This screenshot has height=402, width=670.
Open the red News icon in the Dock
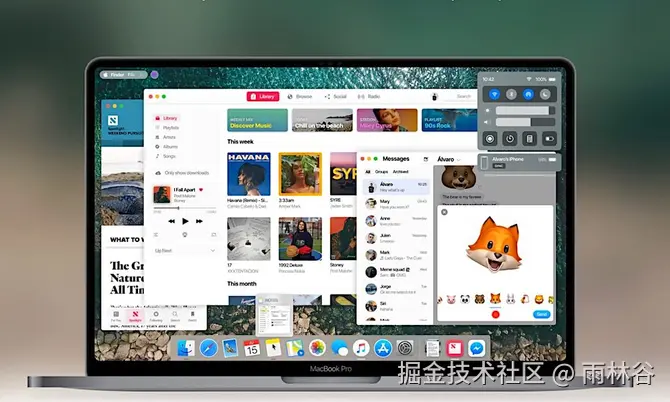pyautogui.click(x=454, y=348)
